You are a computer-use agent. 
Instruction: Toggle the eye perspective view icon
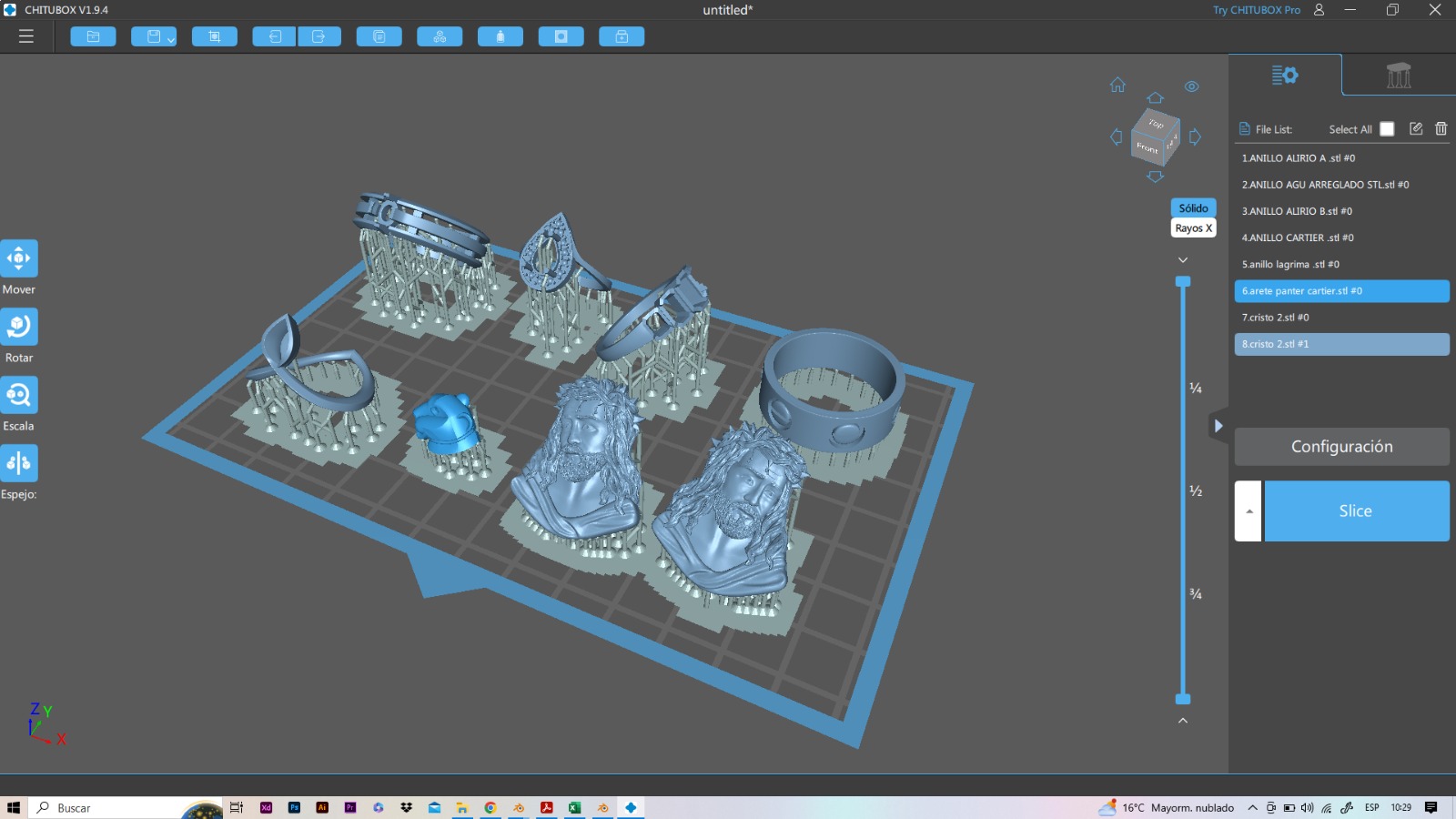pos(1191,86)
